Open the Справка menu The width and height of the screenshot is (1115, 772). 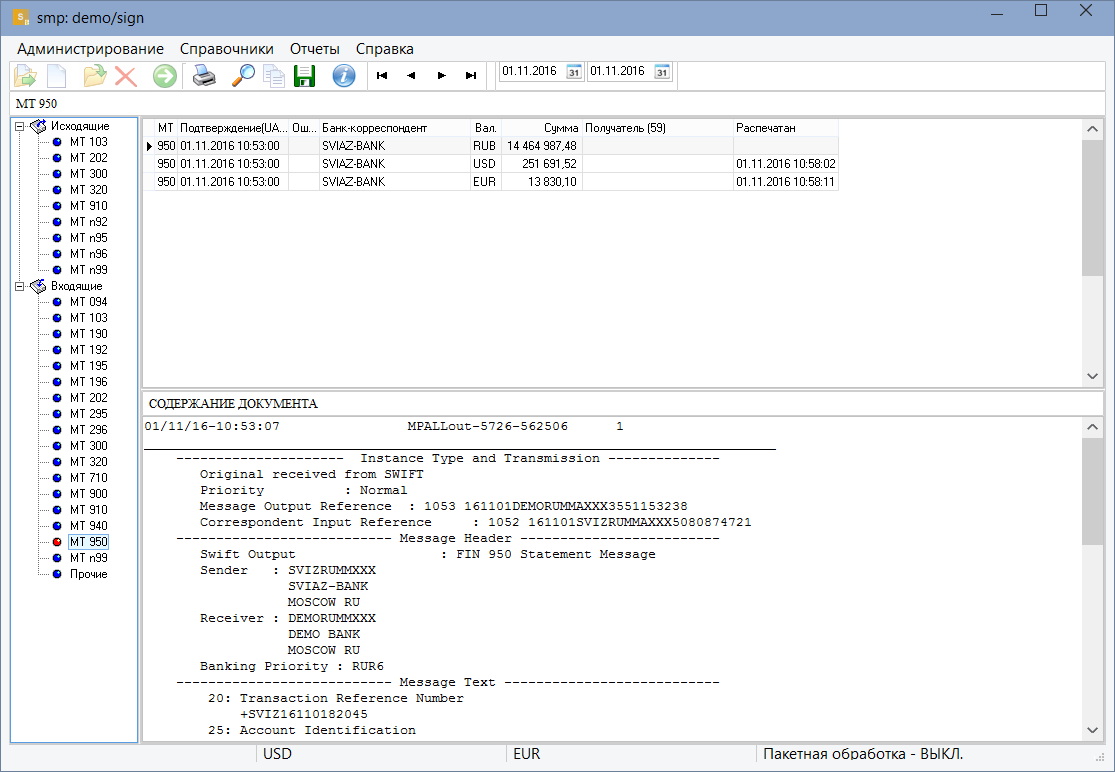click(385, 49)
